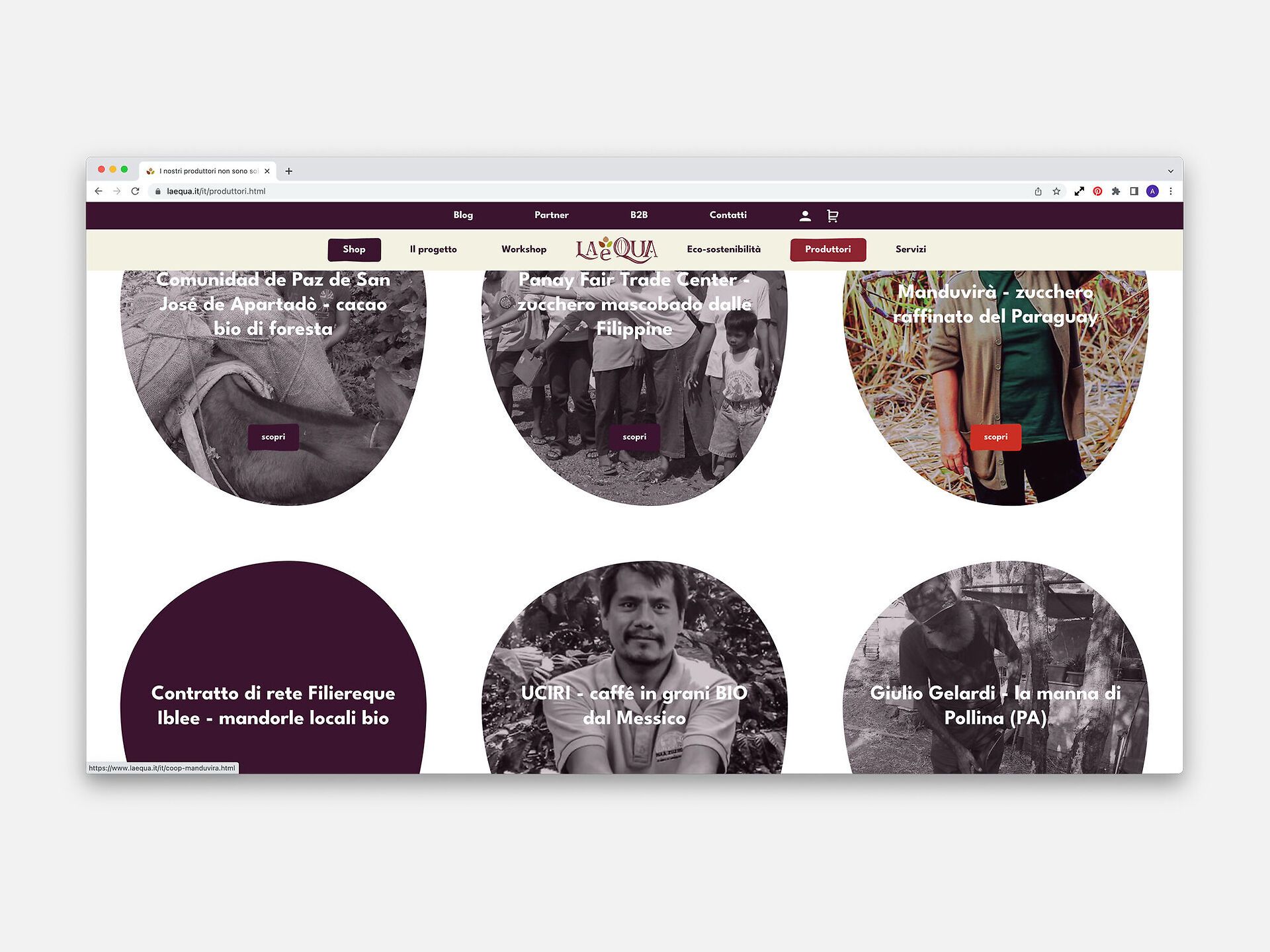Click the browser reload icon
The height and width of the screenshot is (952, 1270).
click(x=136, y=191)
